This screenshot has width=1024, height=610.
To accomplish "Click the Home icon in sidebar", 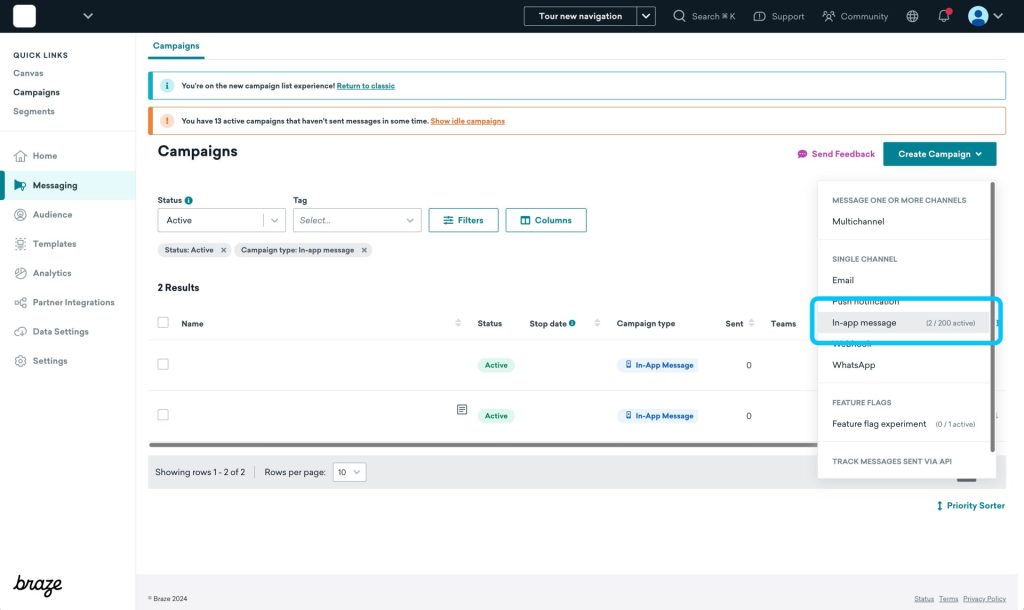I will [20, 156].
